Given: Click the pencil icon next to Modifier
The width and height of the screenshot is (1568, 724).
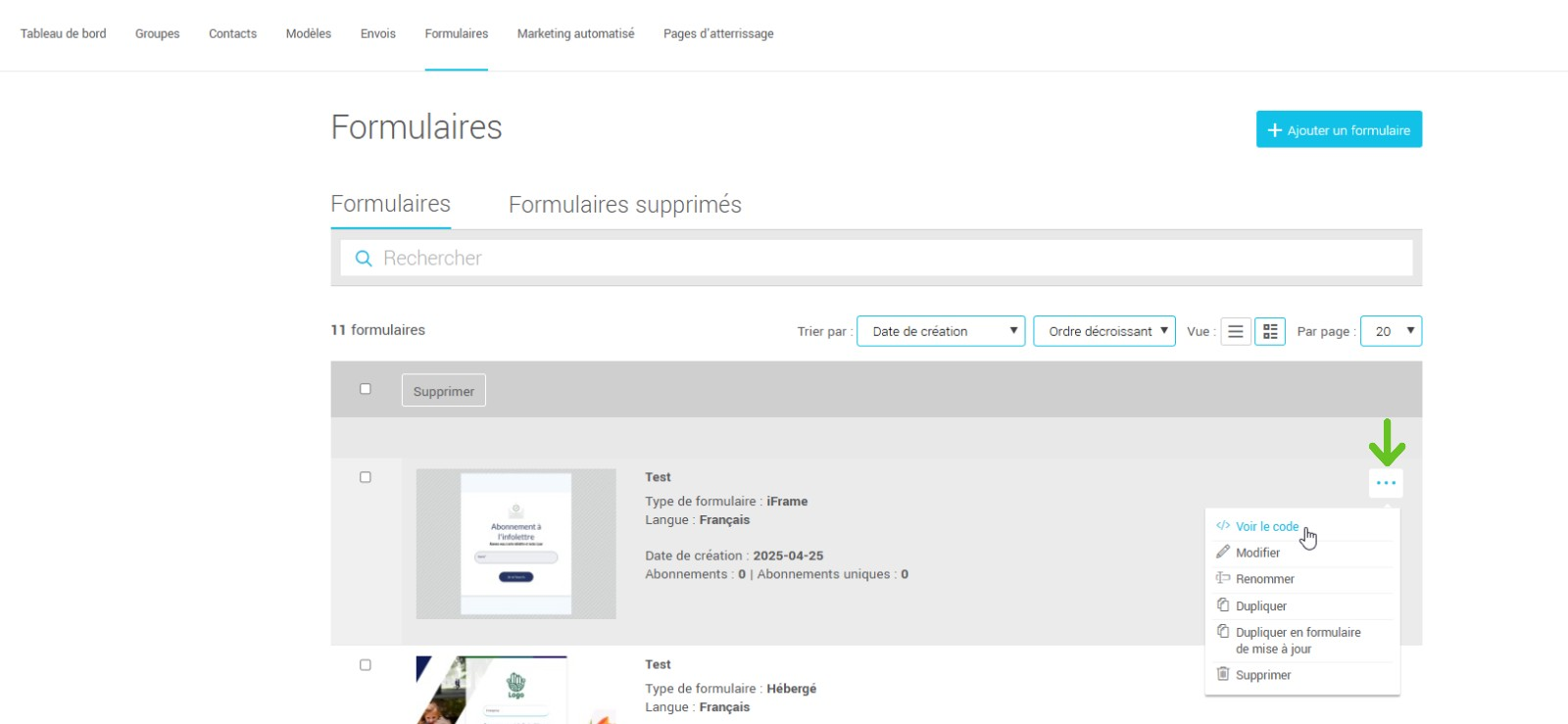Looking at the screenshot, I should click(1223, 553).
